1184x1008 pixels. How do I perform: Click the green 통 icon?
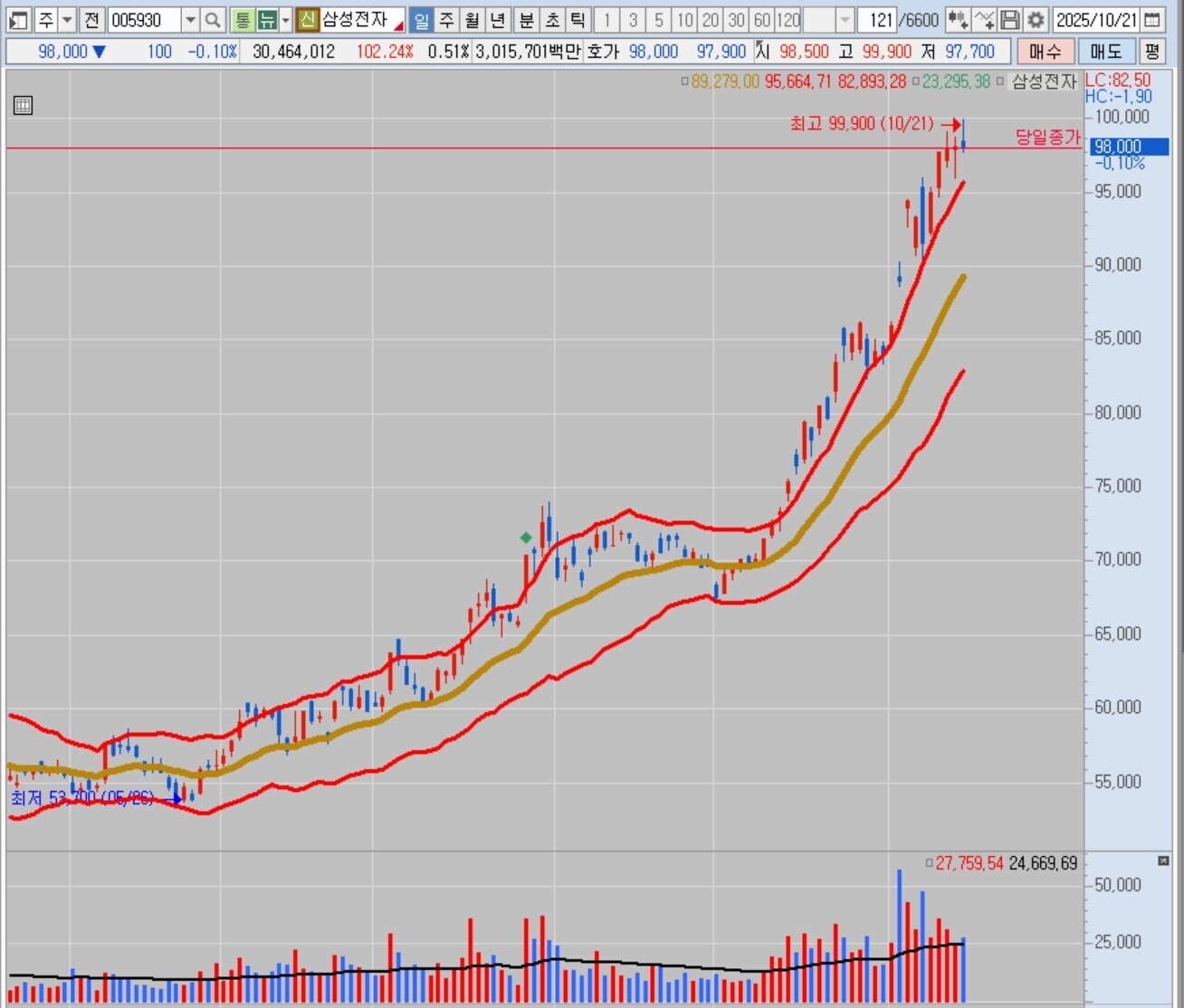tap(242, 20)
